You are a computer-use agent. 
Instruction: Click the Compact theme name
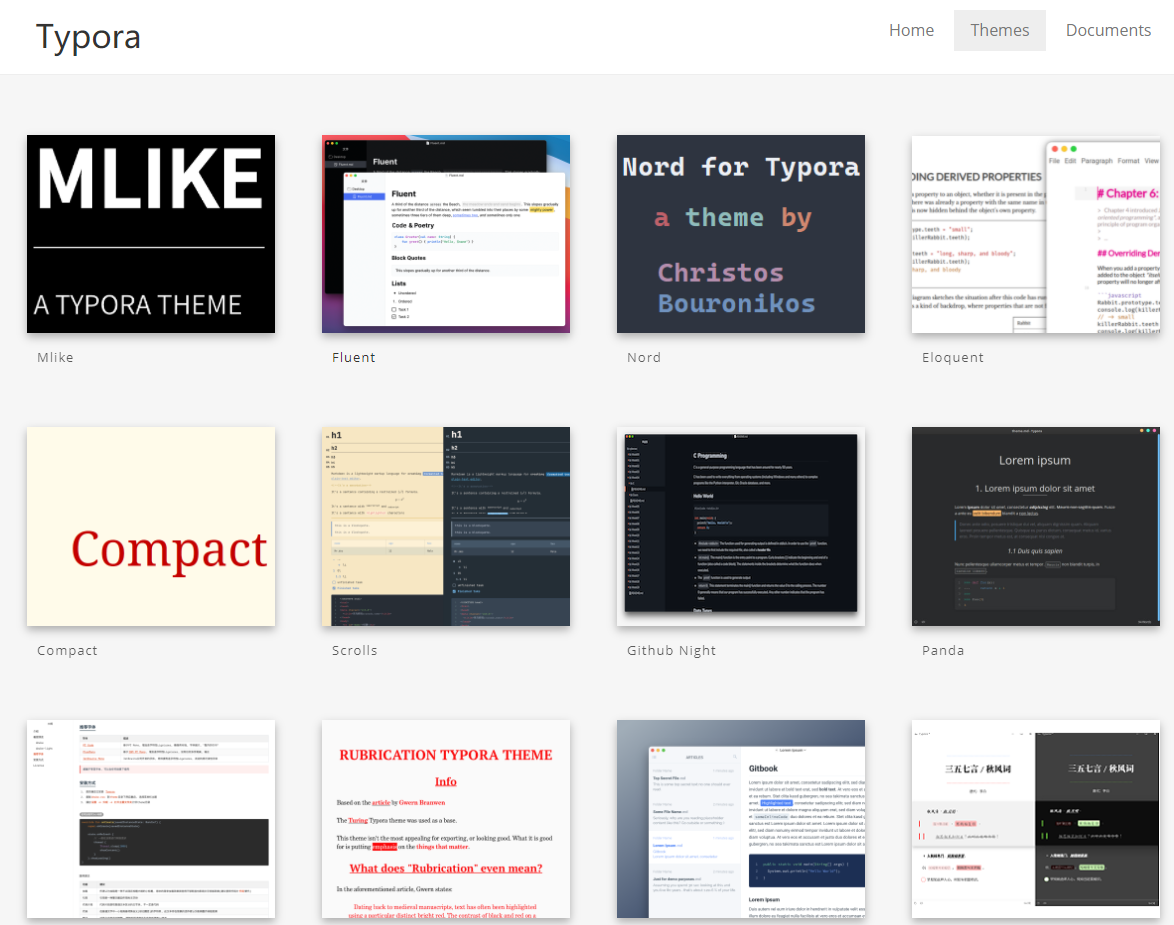pyautogui.click(x=67, y=650)
